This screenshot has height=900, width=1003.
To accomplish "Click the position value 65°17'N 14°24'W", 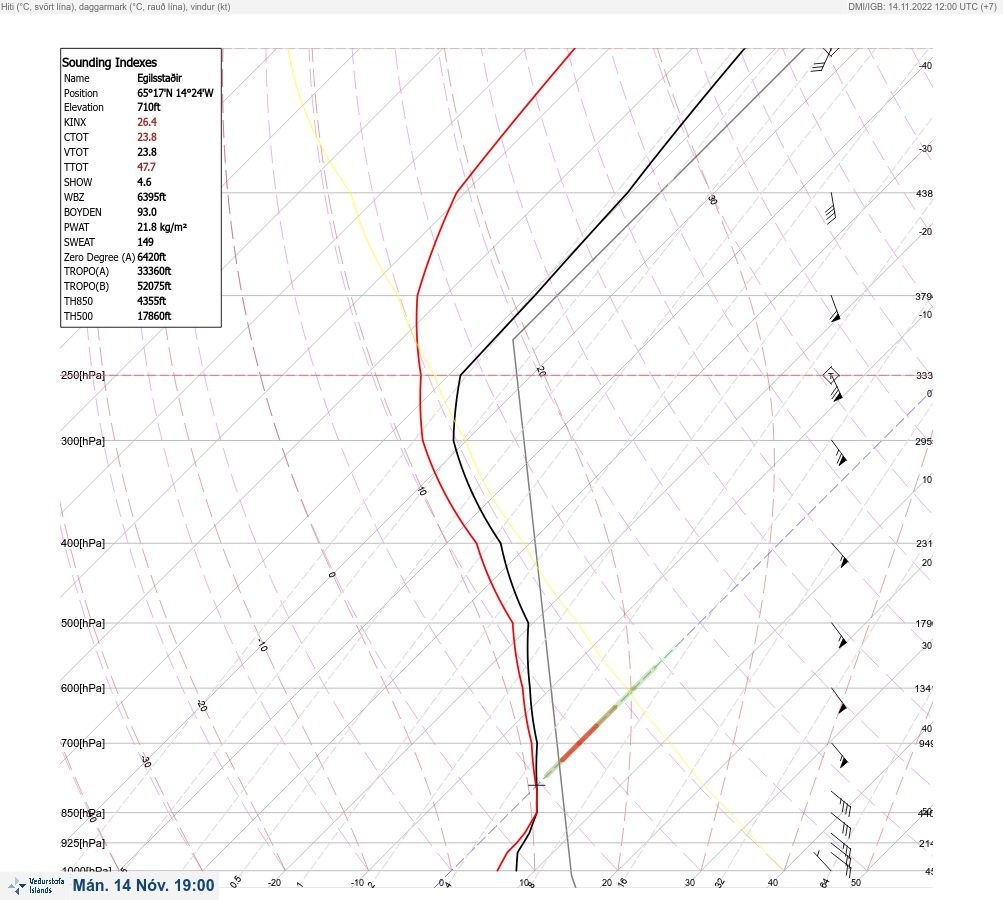I will (x=175, y=93).
